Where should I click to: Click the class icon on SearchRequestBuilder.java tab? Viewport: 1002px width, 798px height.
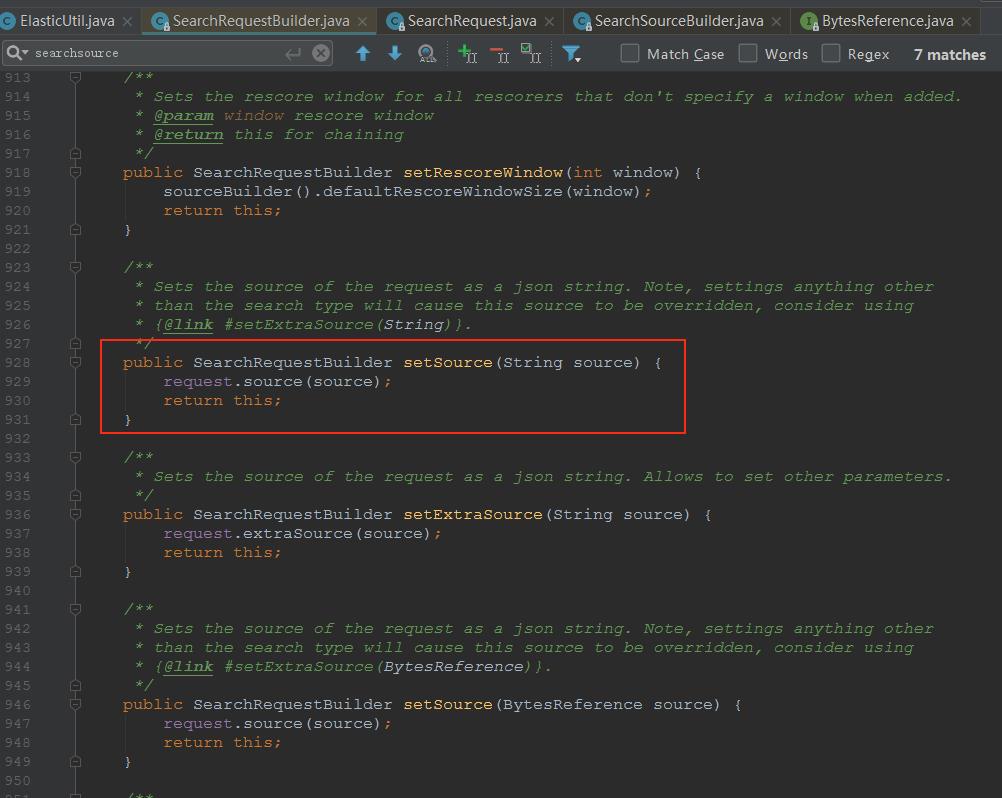[160, 22]
